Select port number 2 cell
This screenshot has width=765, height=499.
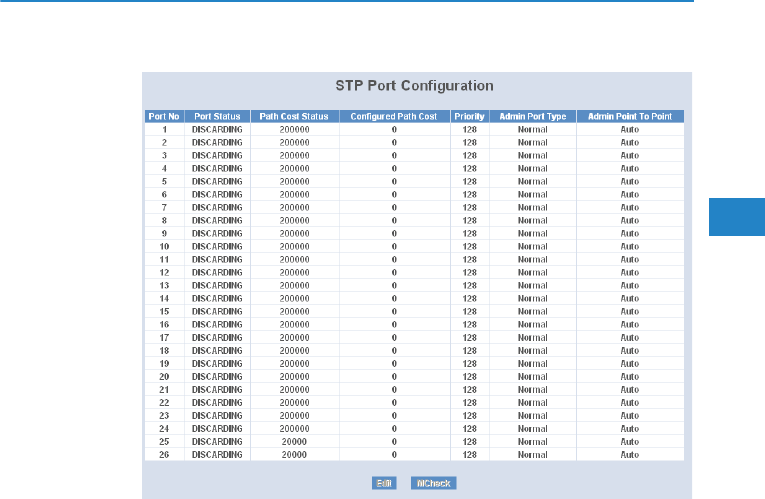coord(164,142)
